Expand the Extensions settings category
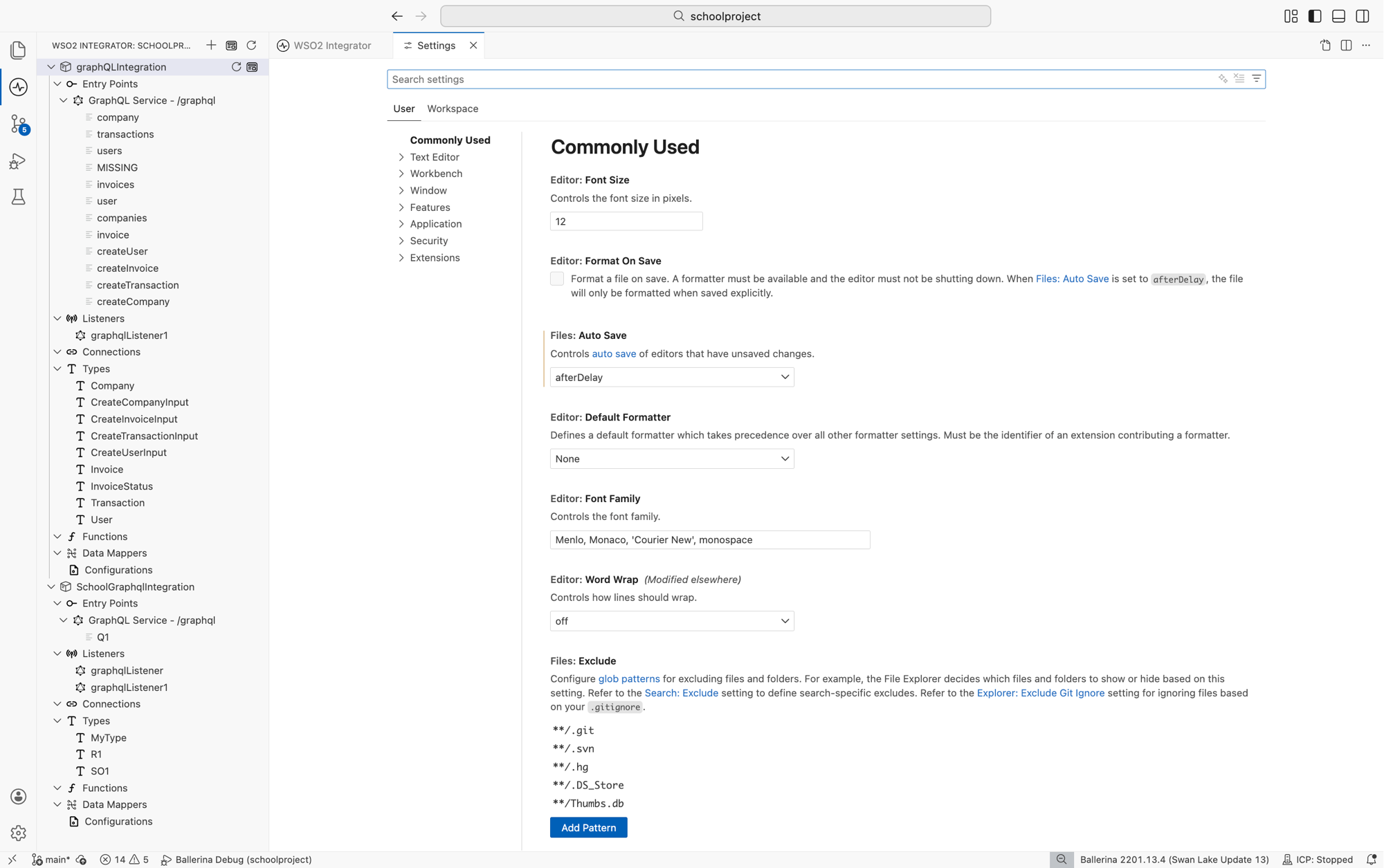 401,258
